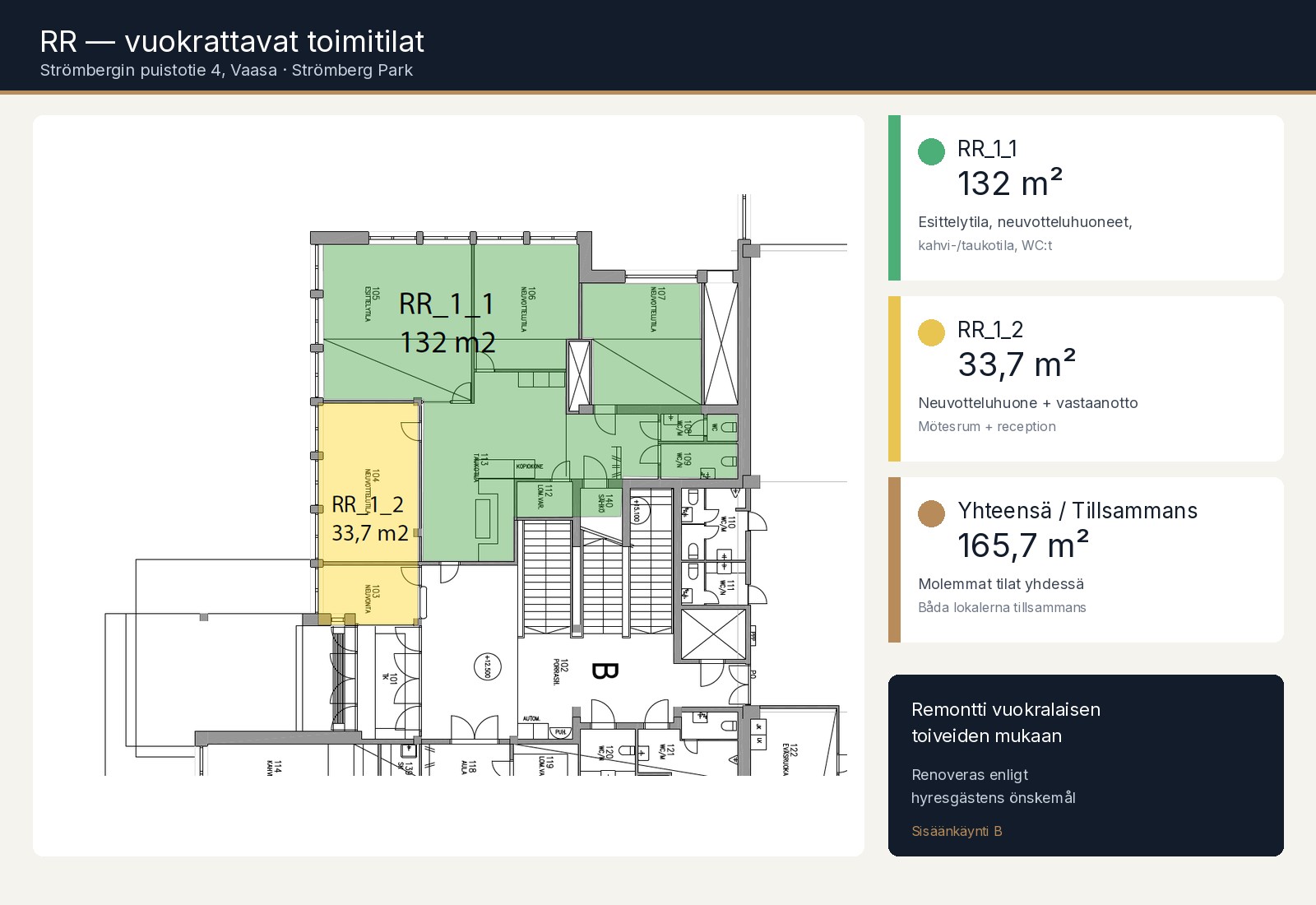Click the KOPIOKONE label on plan
Image resolution: width=1316 pixels, height=905 pixels.
coord(530,466)
